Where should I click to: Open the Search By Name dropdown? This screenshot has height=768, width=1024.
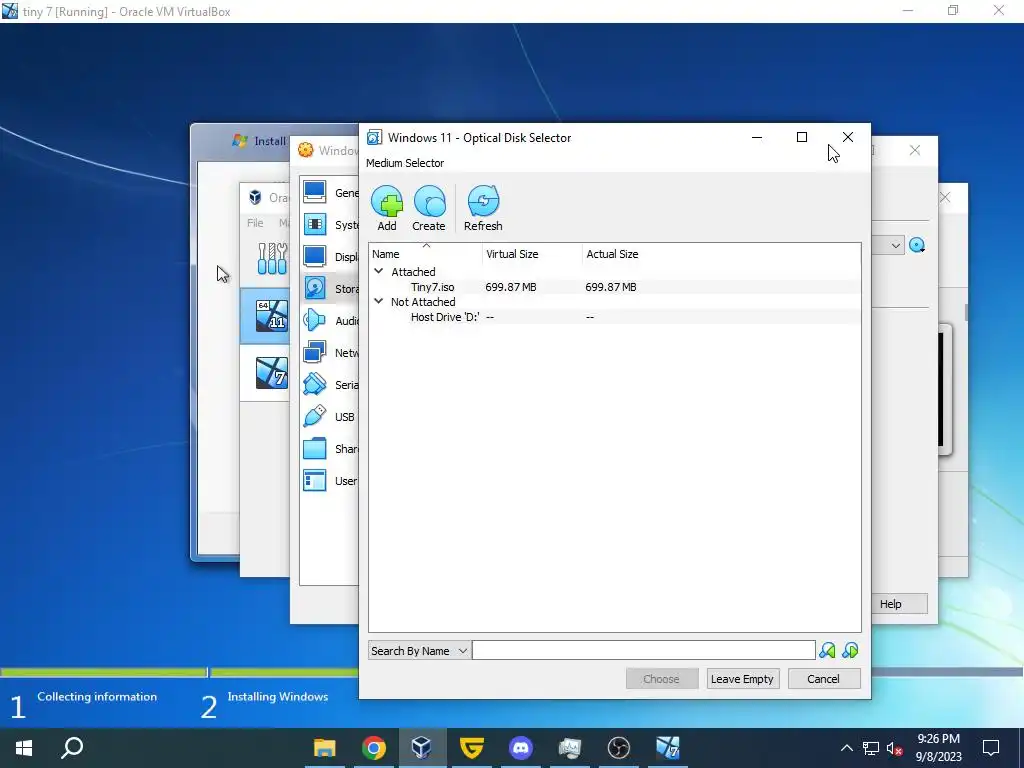click(419, 650)
